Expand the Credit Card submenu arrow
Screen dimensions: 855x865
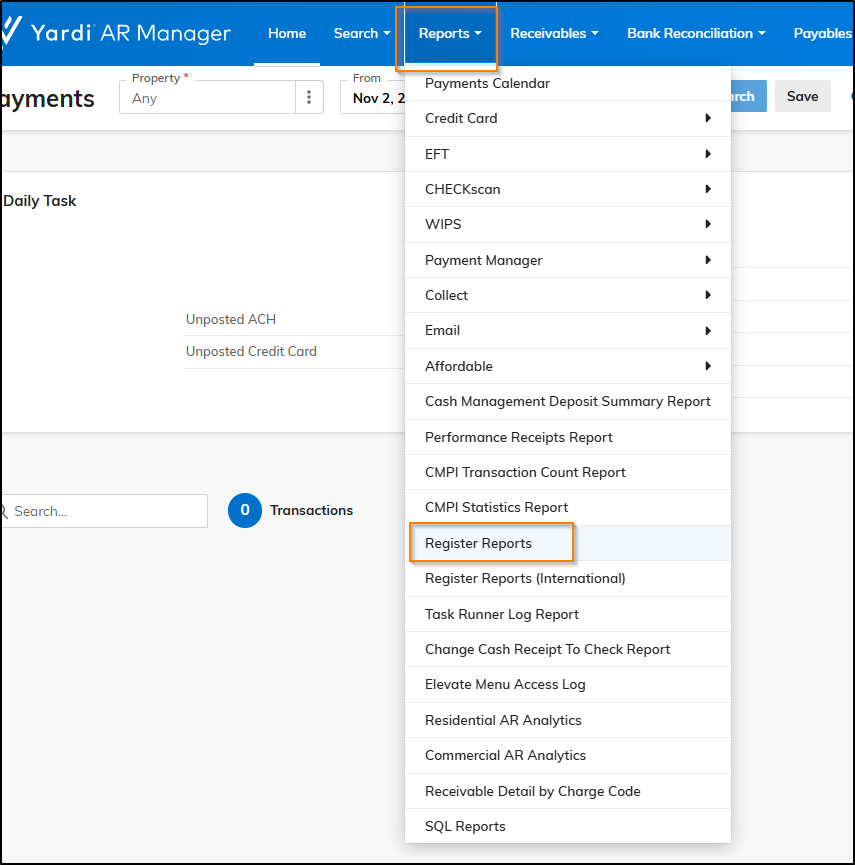tap(708, 118)
